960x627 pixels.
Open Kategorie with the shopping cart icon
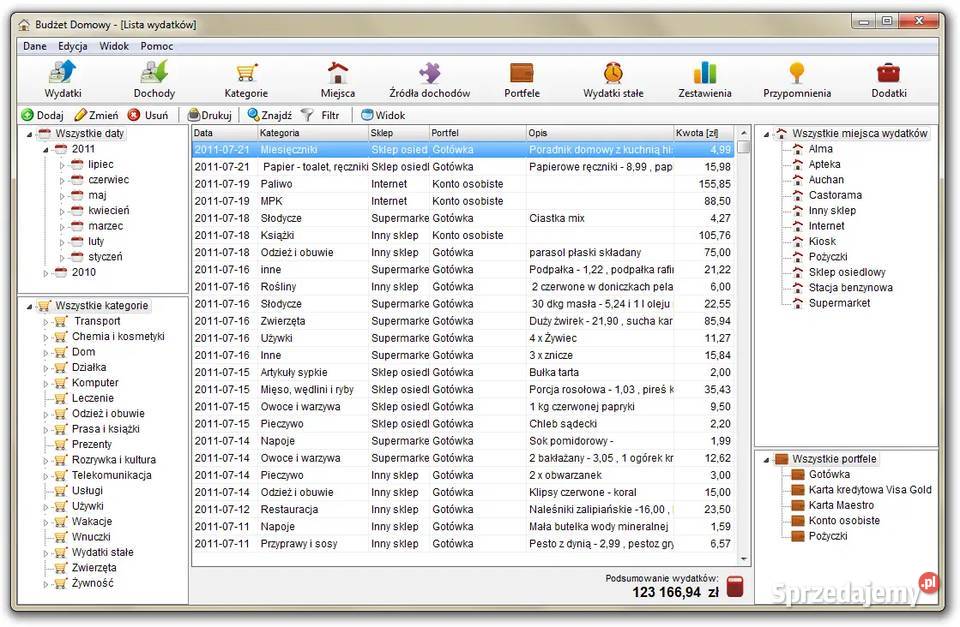[x=246, y=79]
